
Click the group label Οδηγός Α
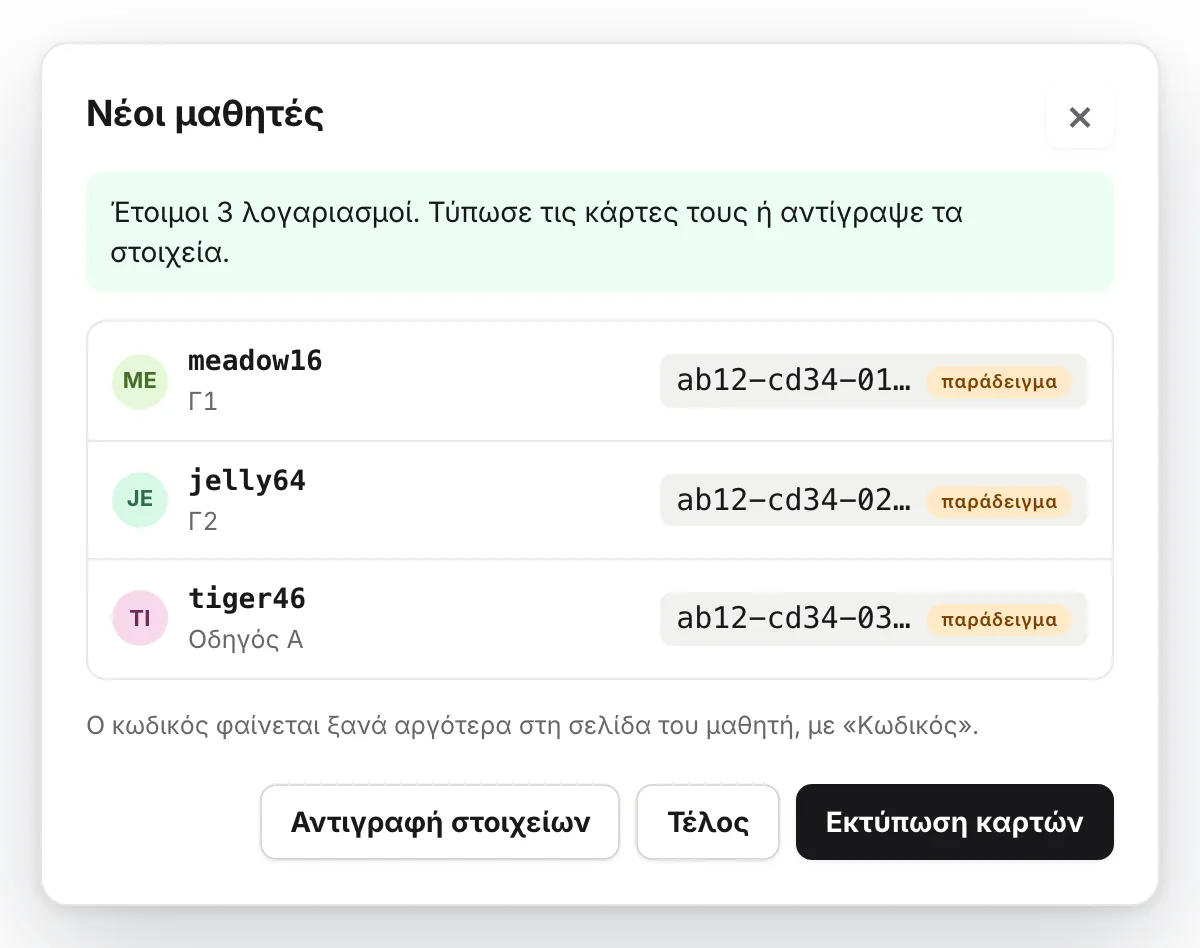click(246, 639)
